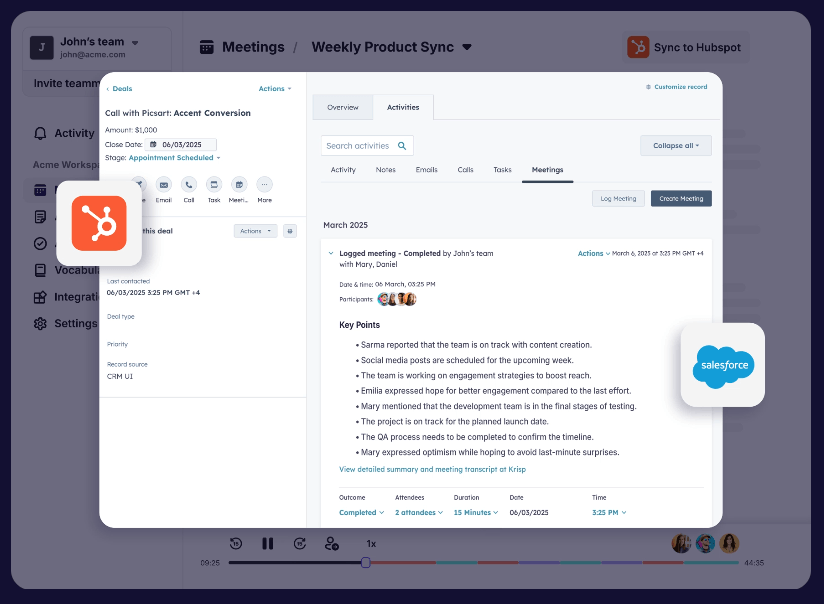Skip forward 15 seconds in the player
Screen dimensions: 824x604
[x=300, y=544]
